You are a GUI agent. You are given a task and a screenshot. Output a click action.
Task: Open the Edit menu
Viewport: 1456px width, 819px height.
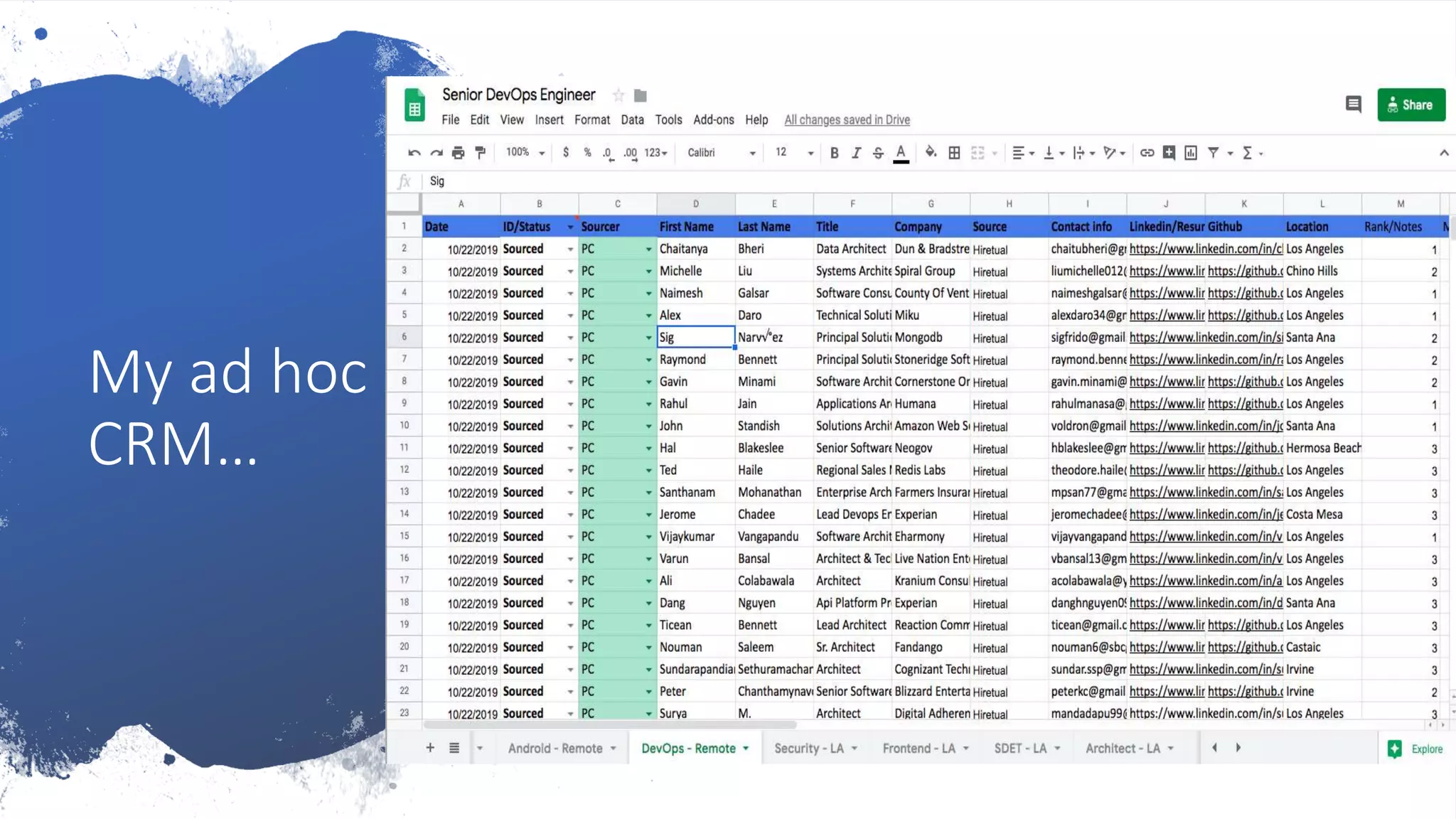[x=479, y=120]
